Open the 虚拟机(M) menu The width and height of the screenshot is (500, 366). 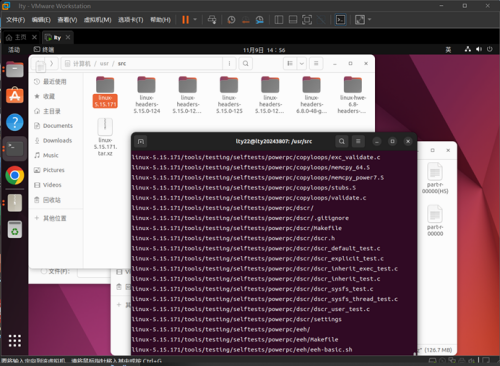[97, 20]
